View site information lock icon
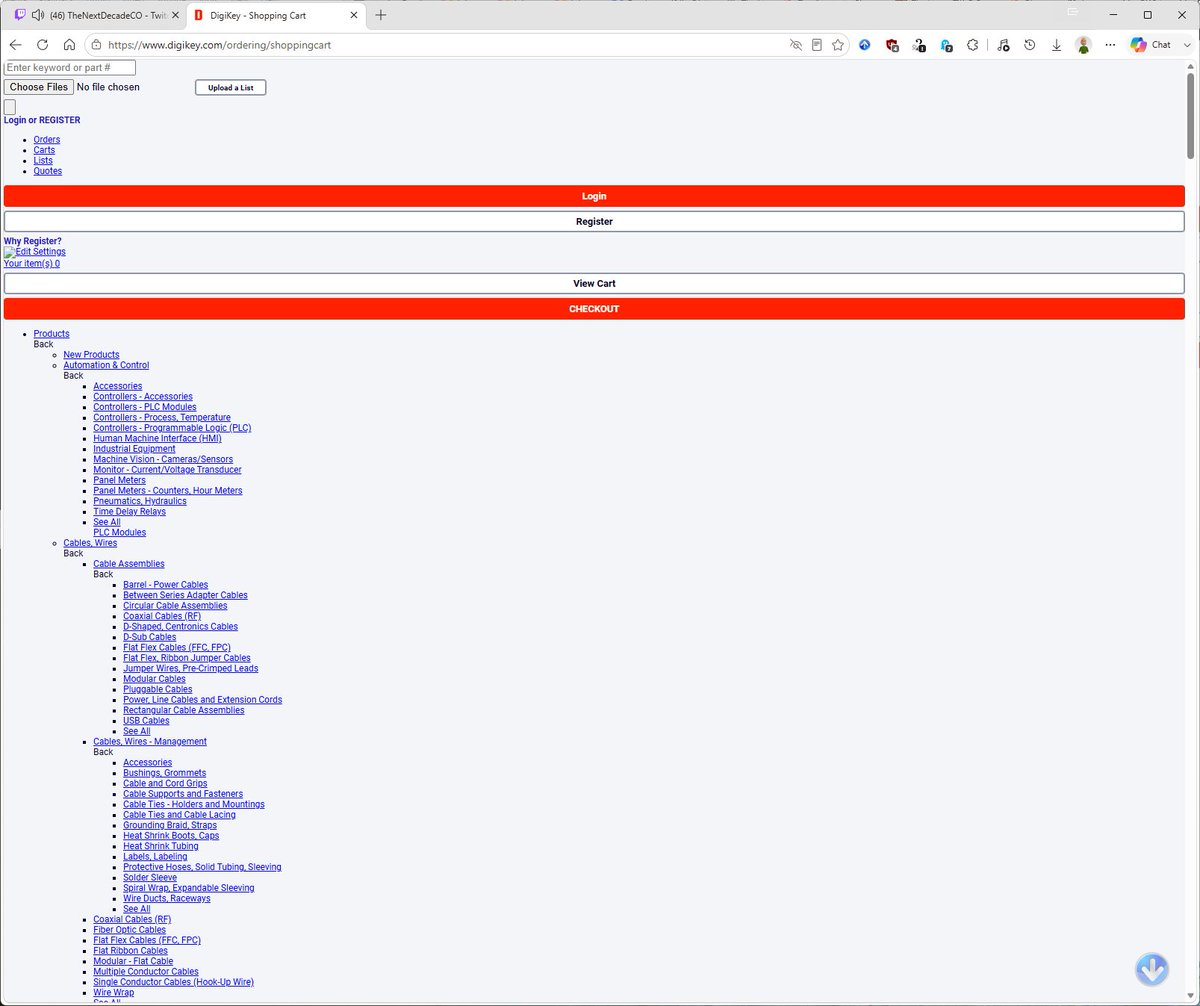Screen dimensions: 1200x1006 96,45
